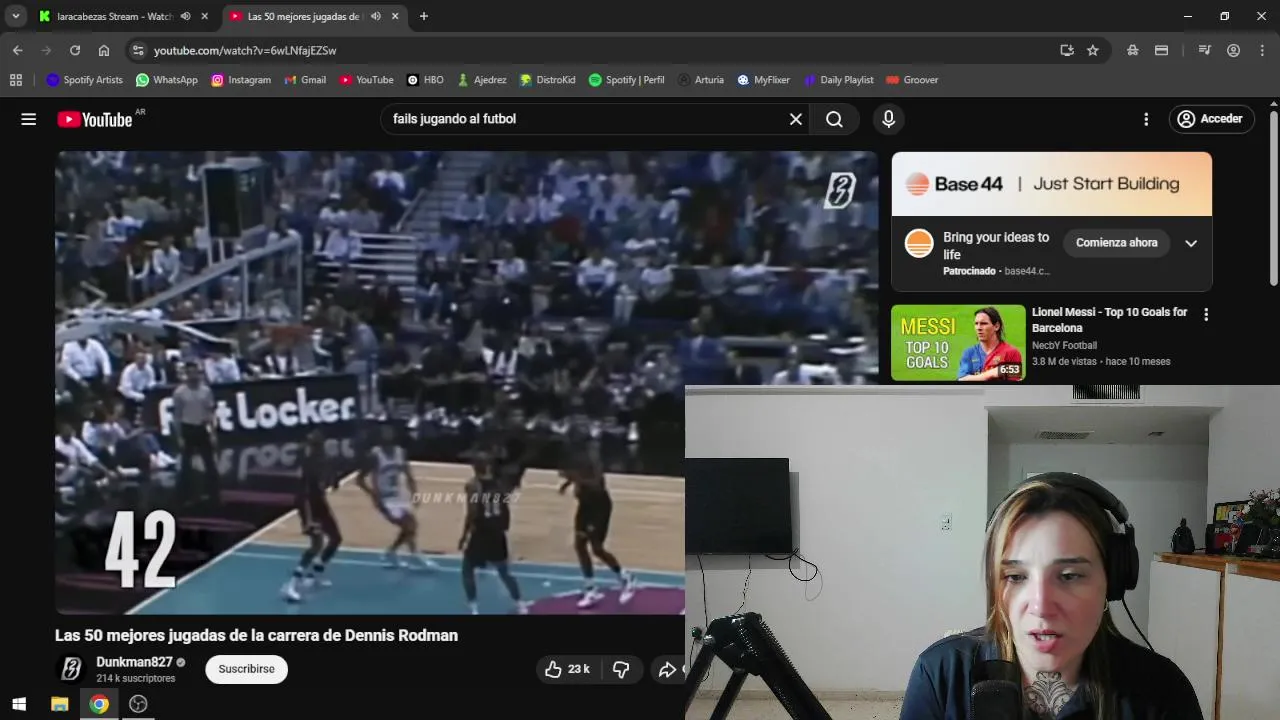This screenshot has width=1280, height=720.
Task: Dislike the video with thumbs-down icon
Action: pos(621,669)
